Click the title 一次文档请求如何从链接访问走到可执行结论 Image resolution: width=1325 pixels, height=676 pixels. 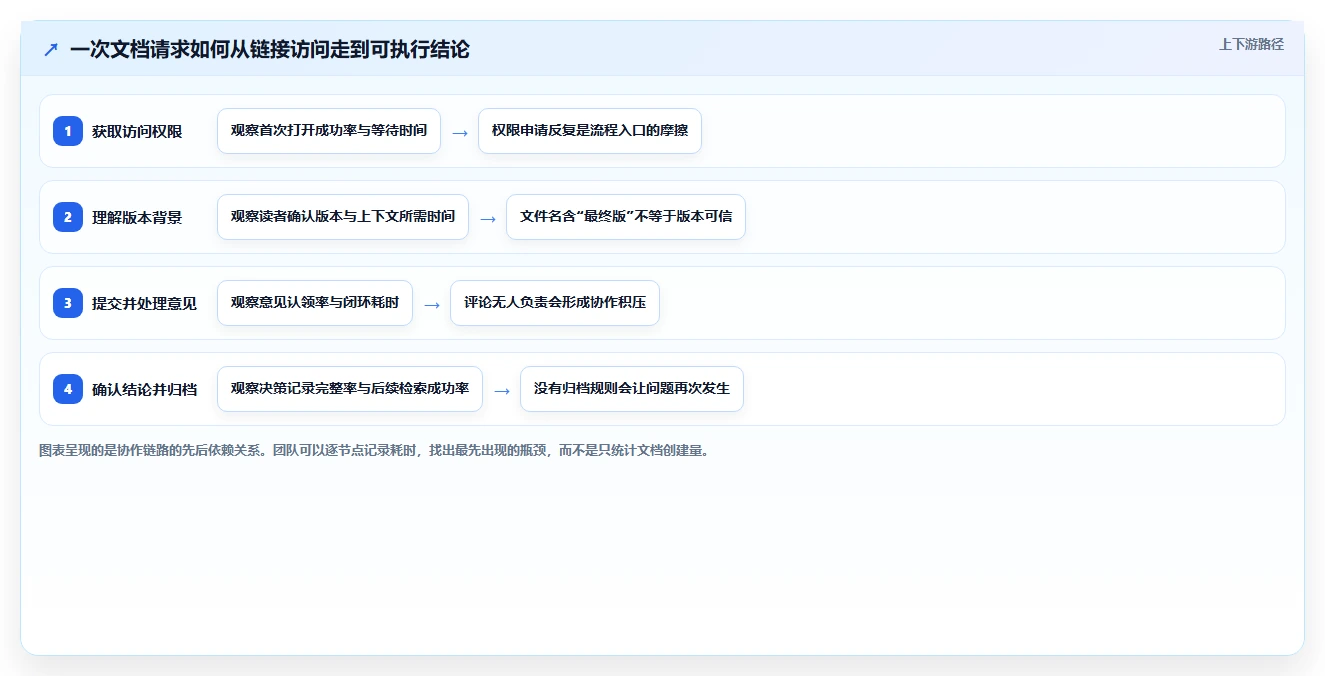pyautogui.click(x=270, y=49)
